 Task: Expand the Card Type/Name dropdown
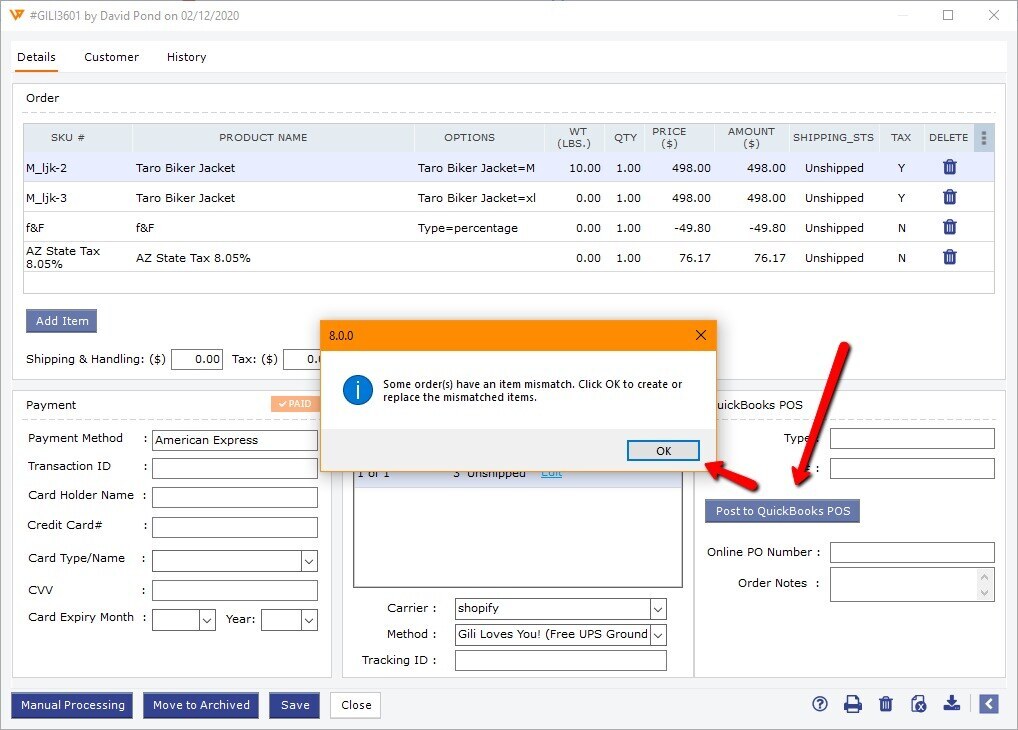(x=309, y=561)
